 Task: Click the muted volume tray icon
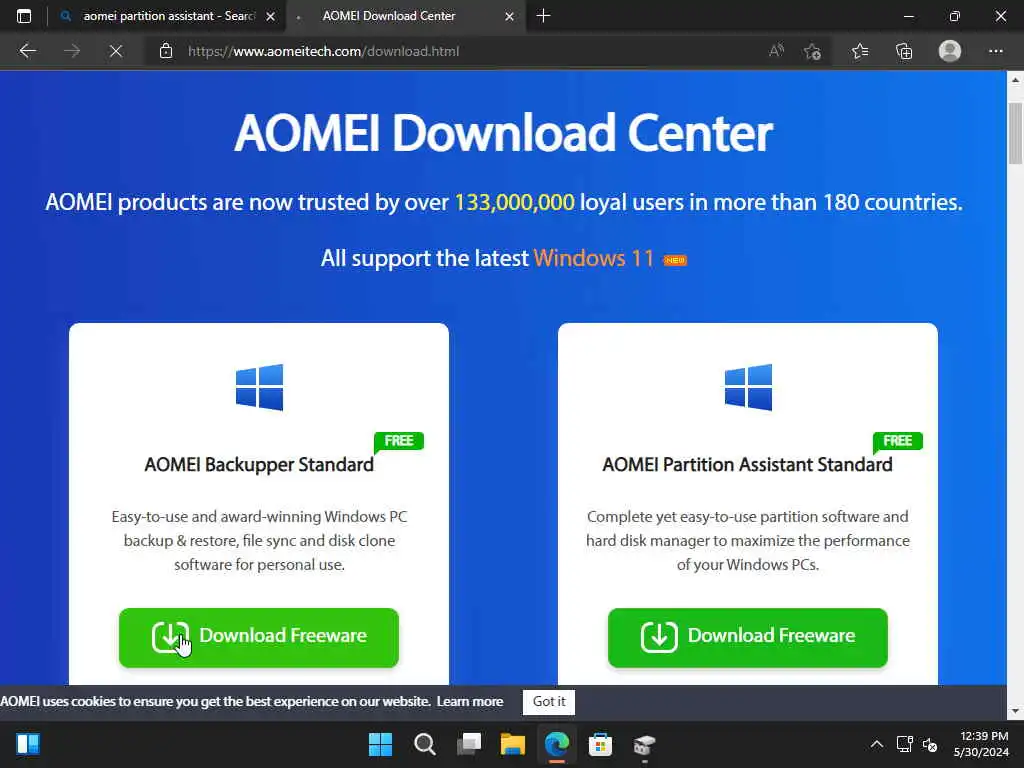click(930, 744)
